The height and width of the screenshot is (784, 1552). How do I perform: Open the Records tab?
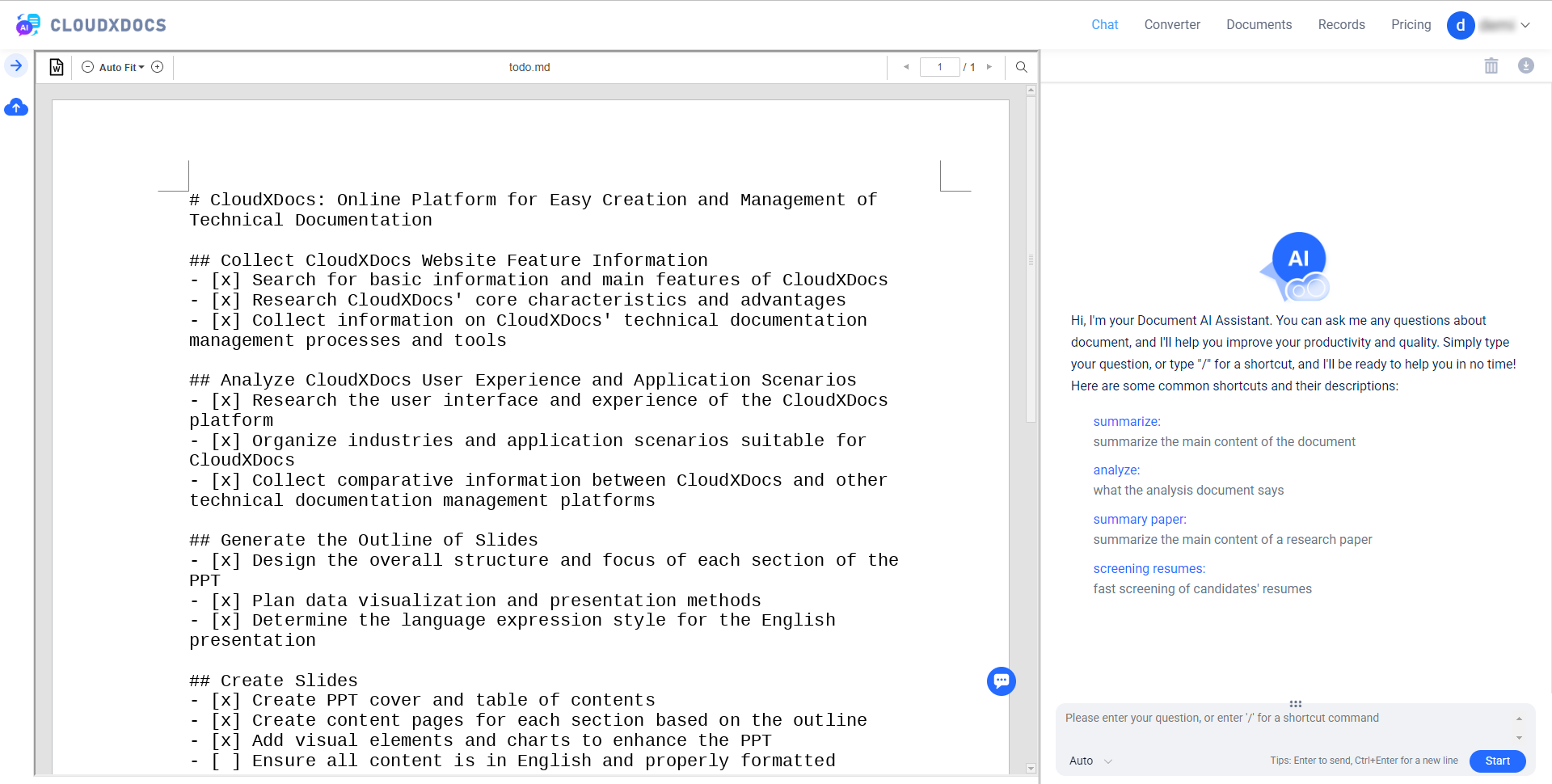(x=1341, y=25)
